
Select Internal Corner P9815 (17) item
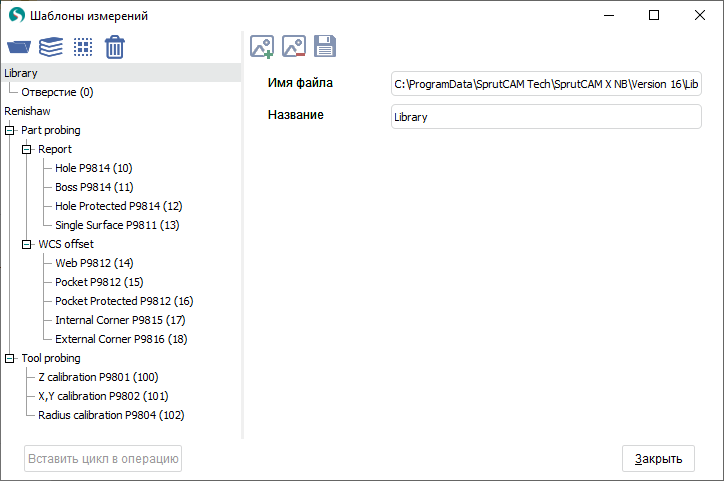point(120,320)
